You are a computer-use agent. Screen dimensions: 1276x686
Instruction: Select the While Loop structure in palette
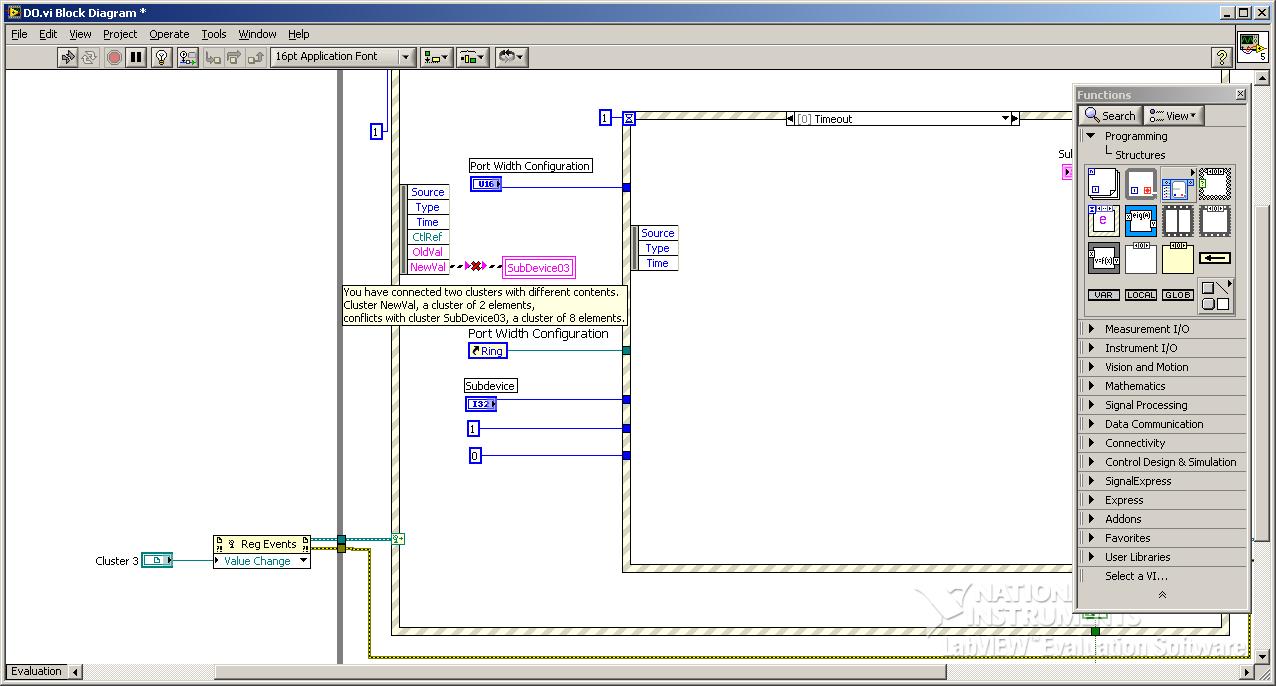pos(1141,183)
